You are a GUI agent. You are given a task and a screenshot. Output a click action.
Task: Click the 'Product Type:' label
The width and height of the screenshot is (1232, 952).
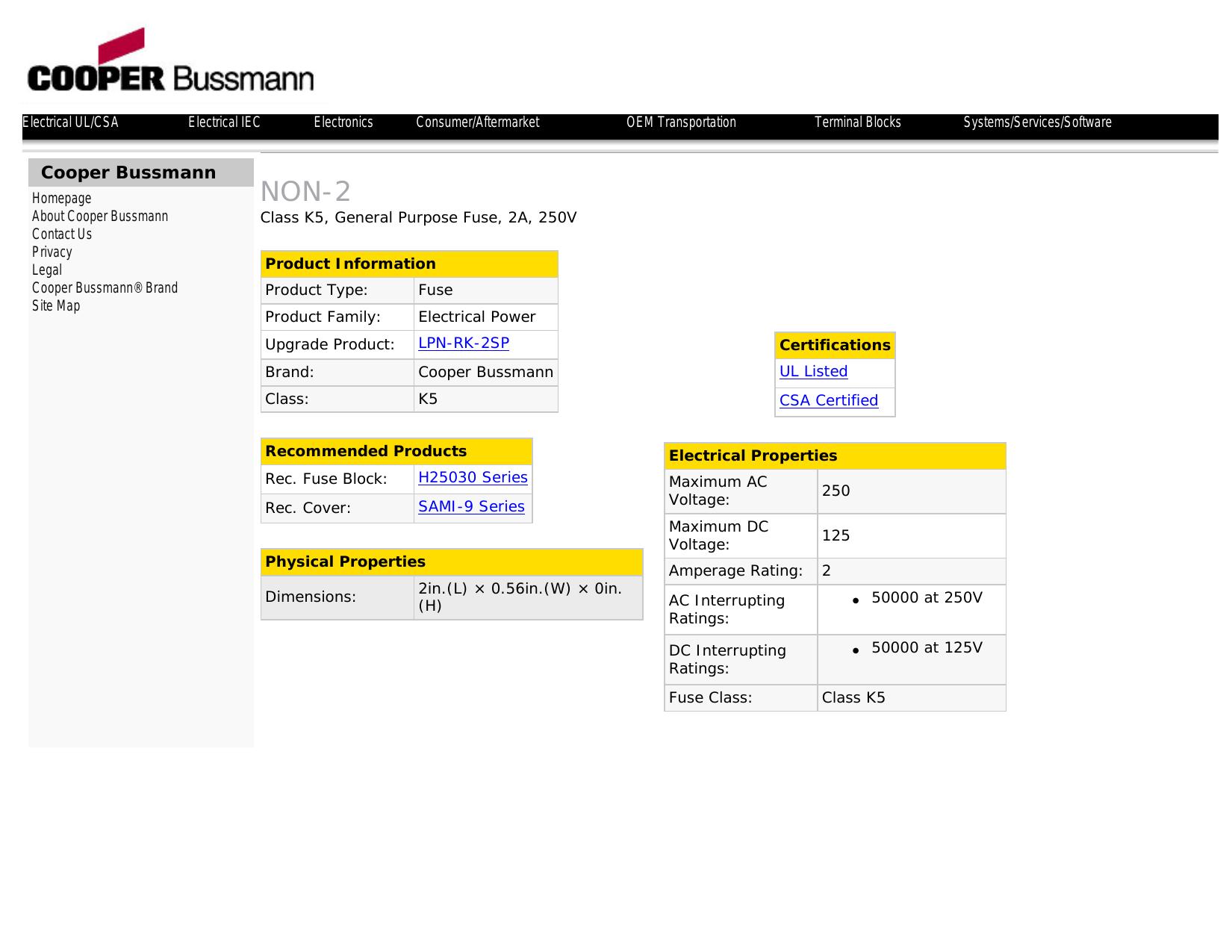(317, 290)
